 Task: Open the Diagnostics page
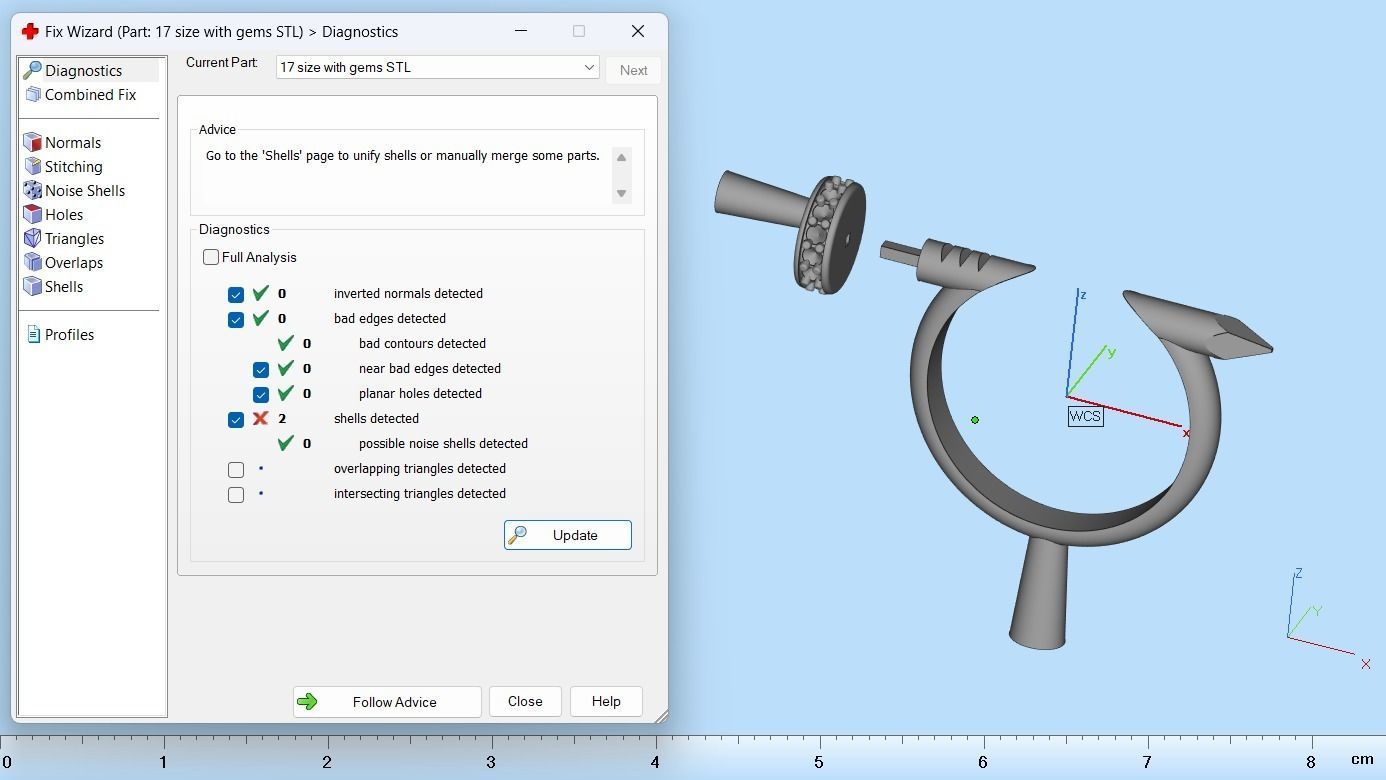[x=83, y=70]
